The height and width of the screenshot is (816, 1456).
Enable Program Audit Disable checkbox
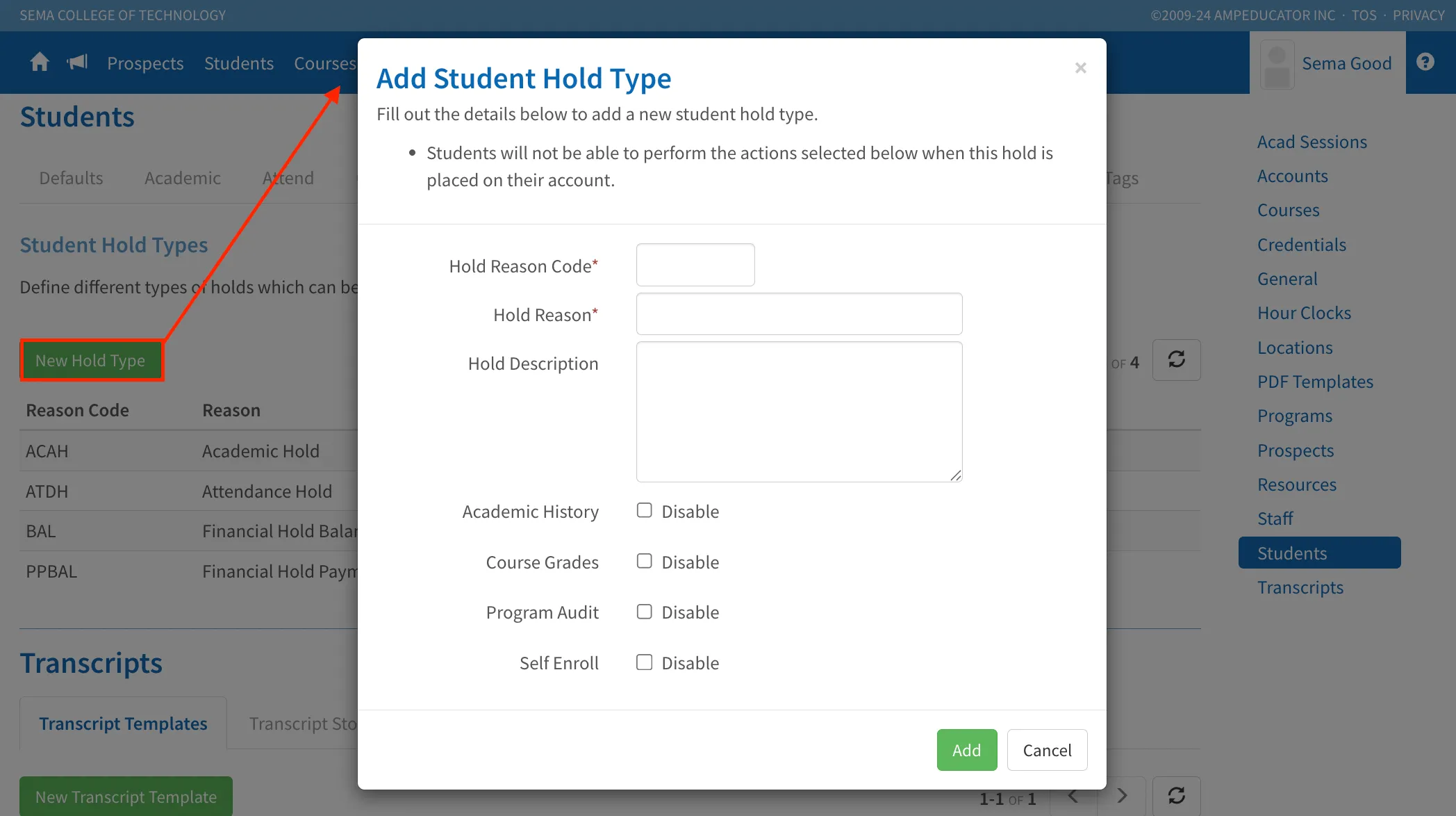[645, 612]
